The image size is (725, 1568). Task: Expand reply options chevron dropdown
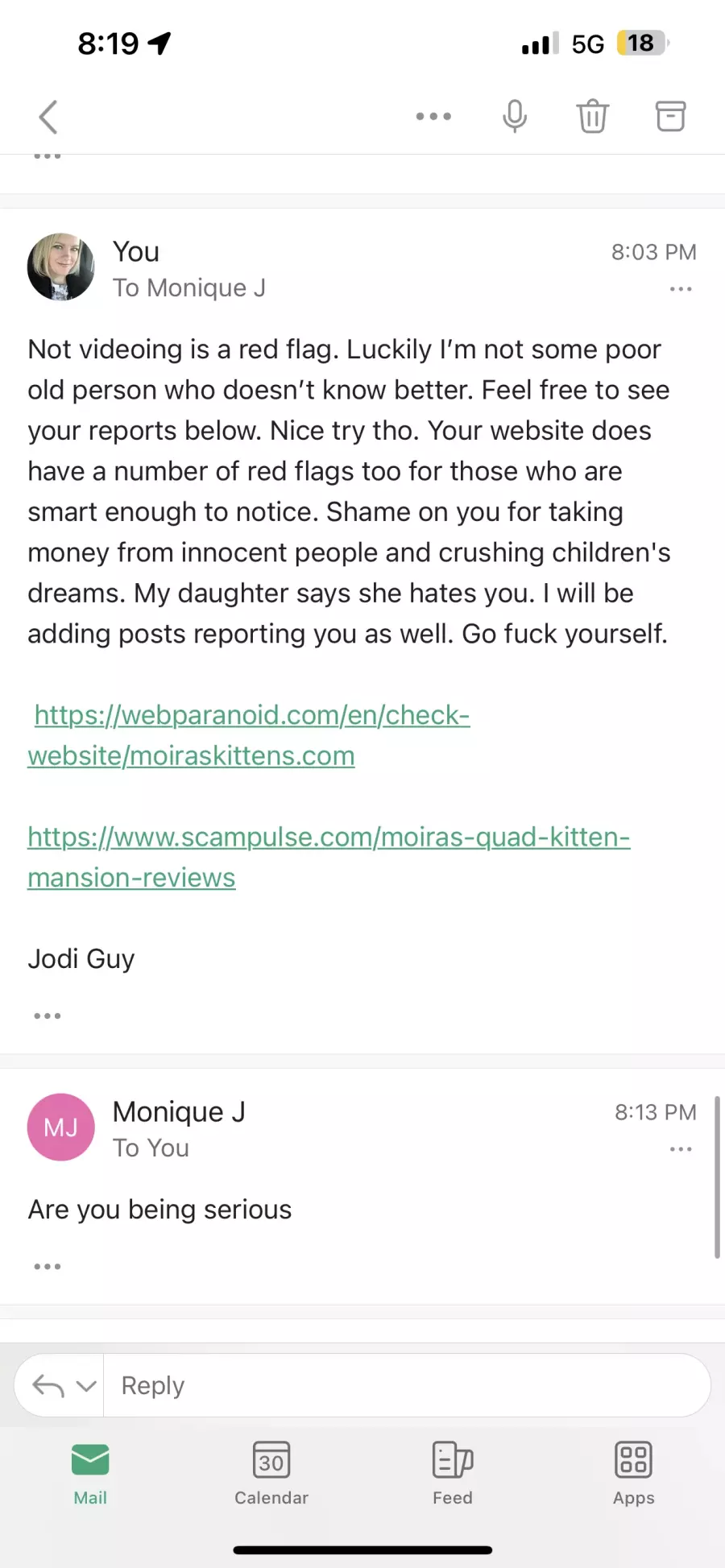coord(86,1386)
